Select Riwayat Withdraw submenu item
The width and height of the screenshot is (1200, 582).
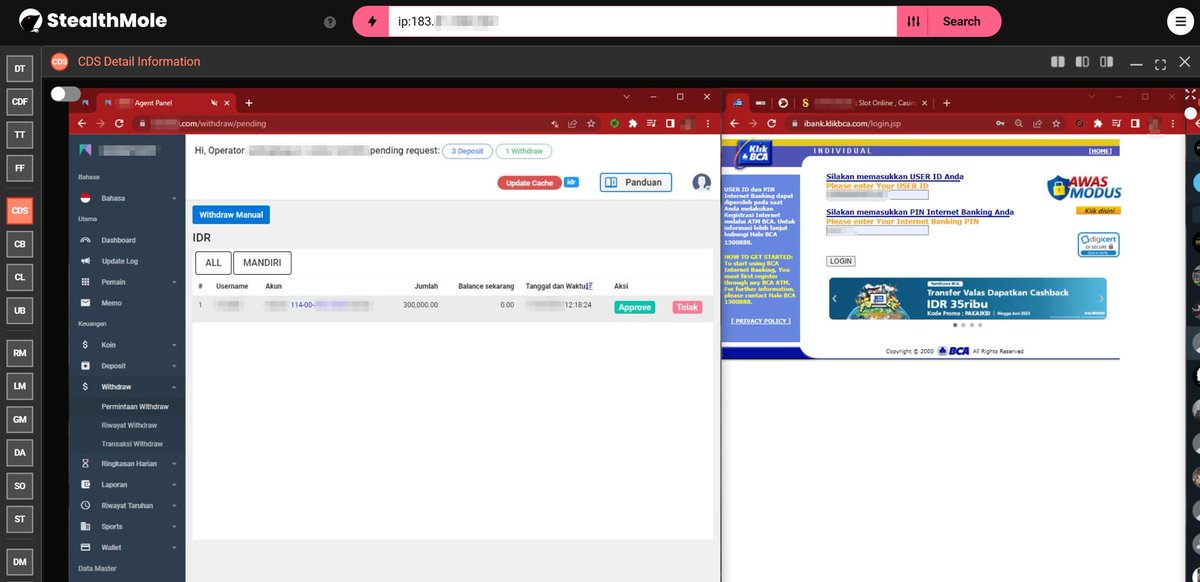point(129,425)
